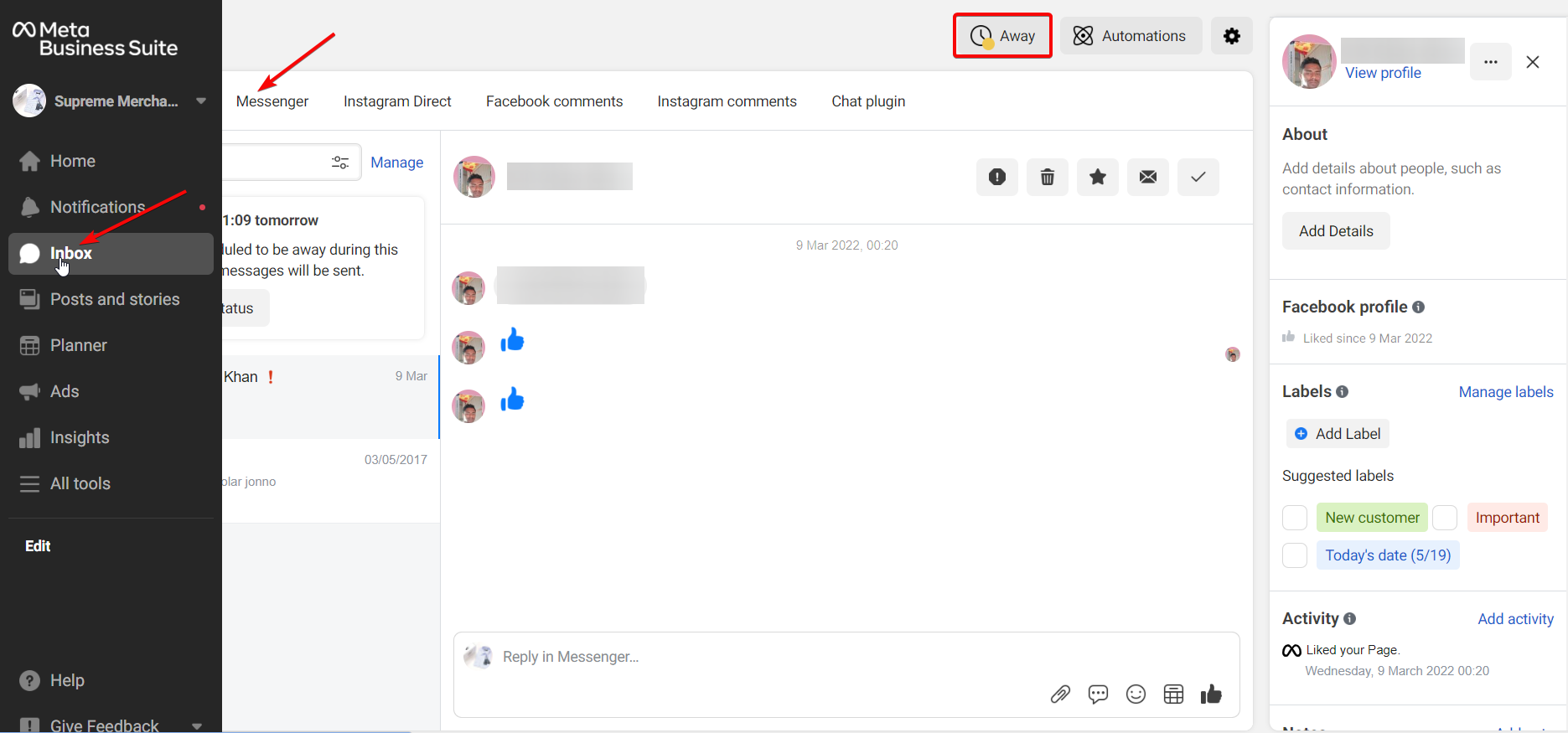Switch to the Messenger tab

click(272, 101)
